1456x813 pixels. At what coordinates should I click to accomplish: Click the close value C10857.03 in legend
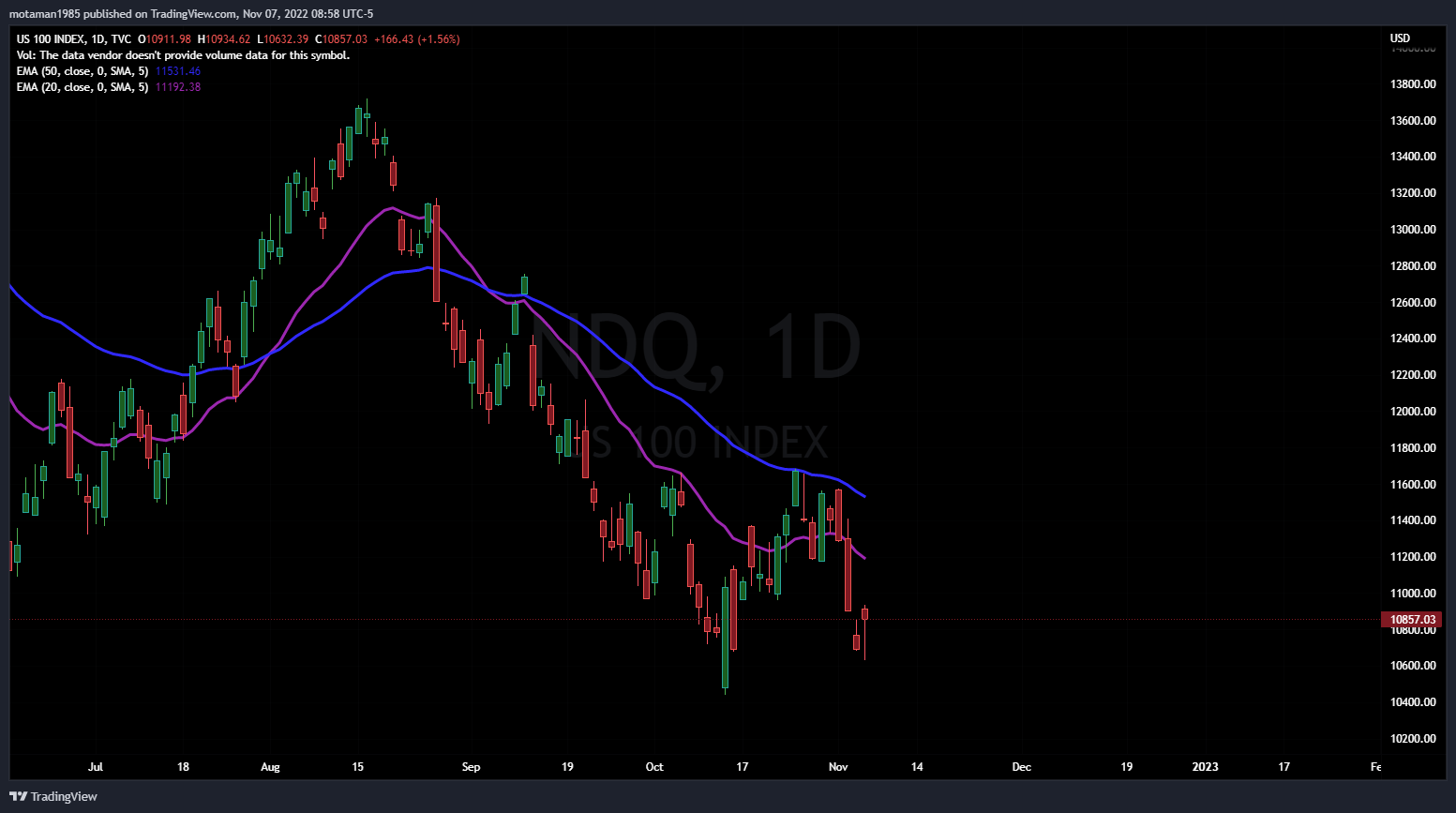coord(341,39)
